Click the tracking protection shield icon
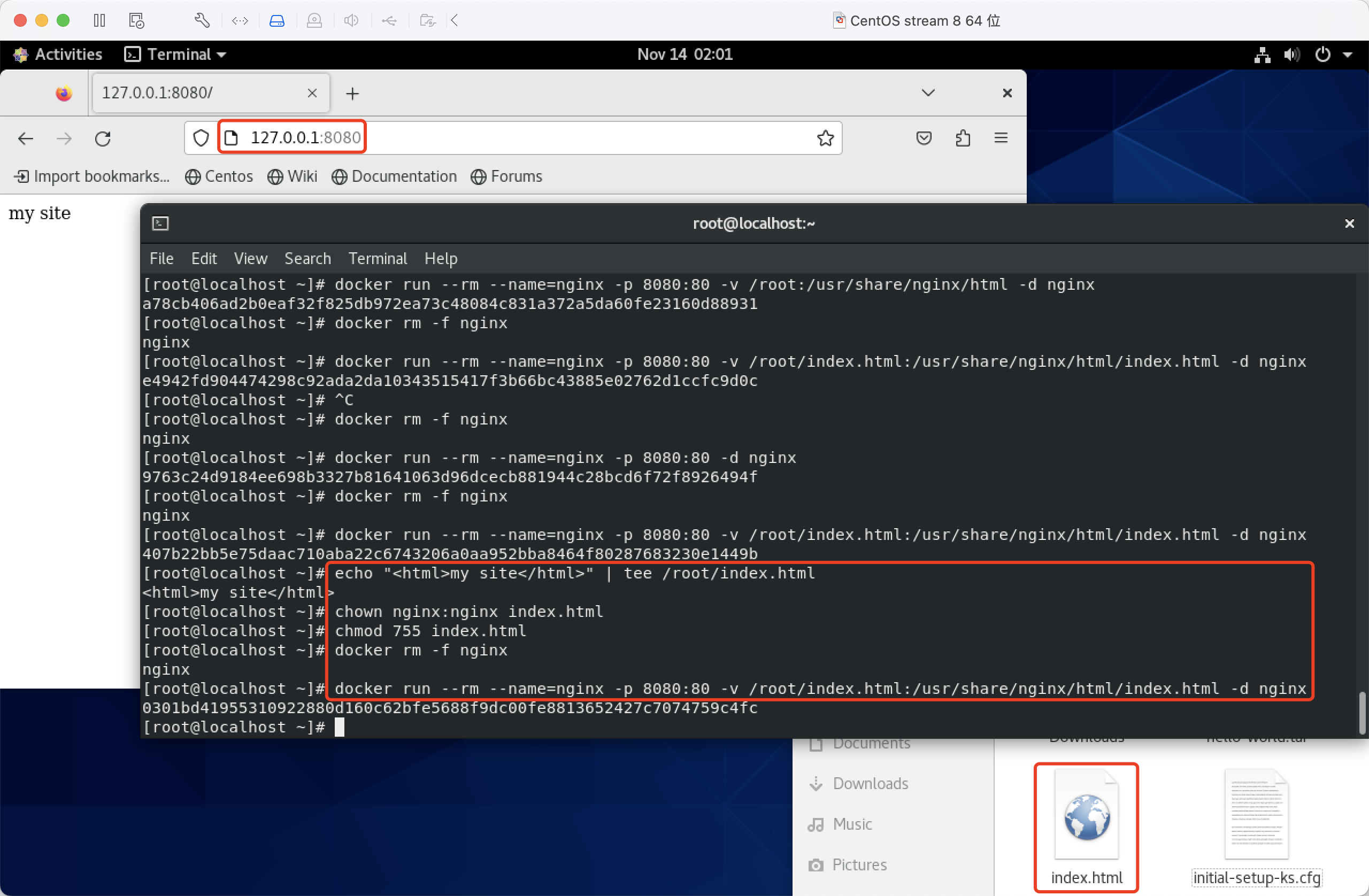The height and width of the screenshot is (896, 1369). pos(201,138)
